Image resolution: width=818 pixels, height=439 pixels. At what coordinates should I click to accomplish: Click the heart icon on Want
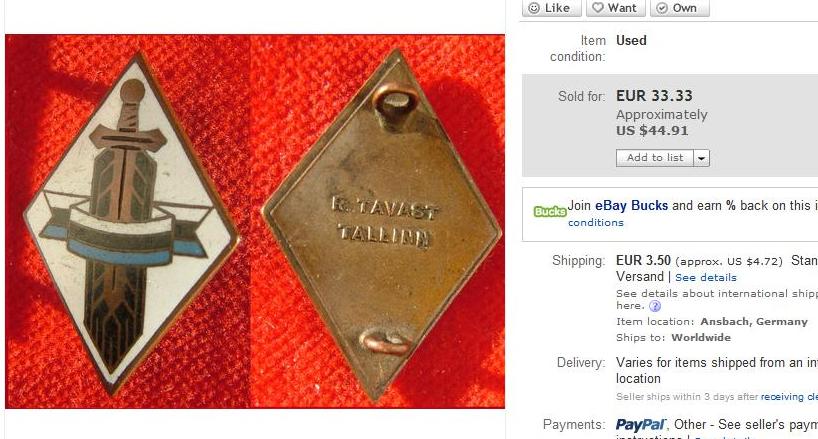coord(598,8)
